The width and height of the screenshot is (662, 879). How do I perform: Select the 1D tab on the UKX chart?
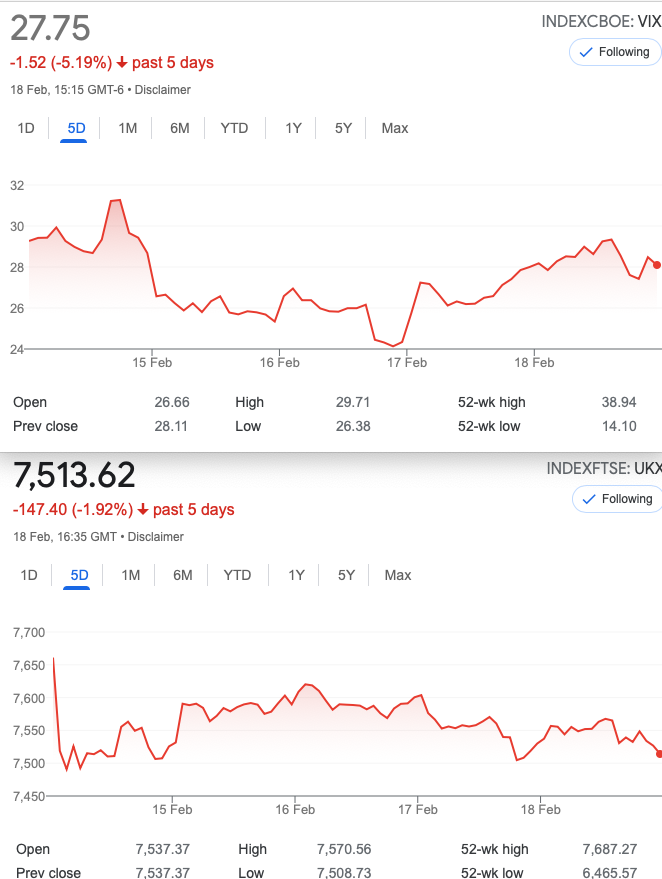[29, 575]
